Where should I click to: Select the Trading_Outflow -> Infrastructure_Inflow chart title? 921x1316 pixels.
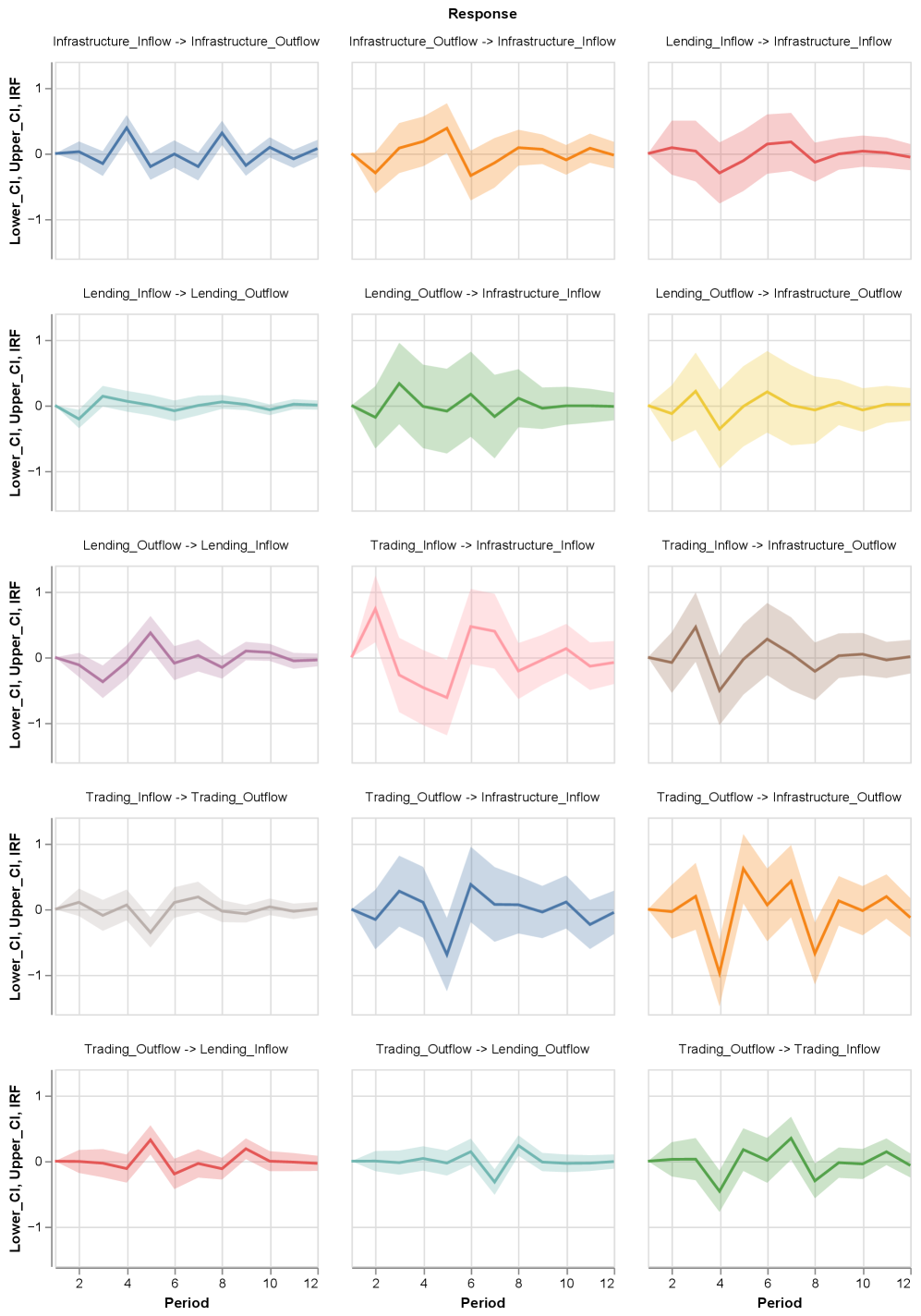pyautogui.click(x=482, y=798)
